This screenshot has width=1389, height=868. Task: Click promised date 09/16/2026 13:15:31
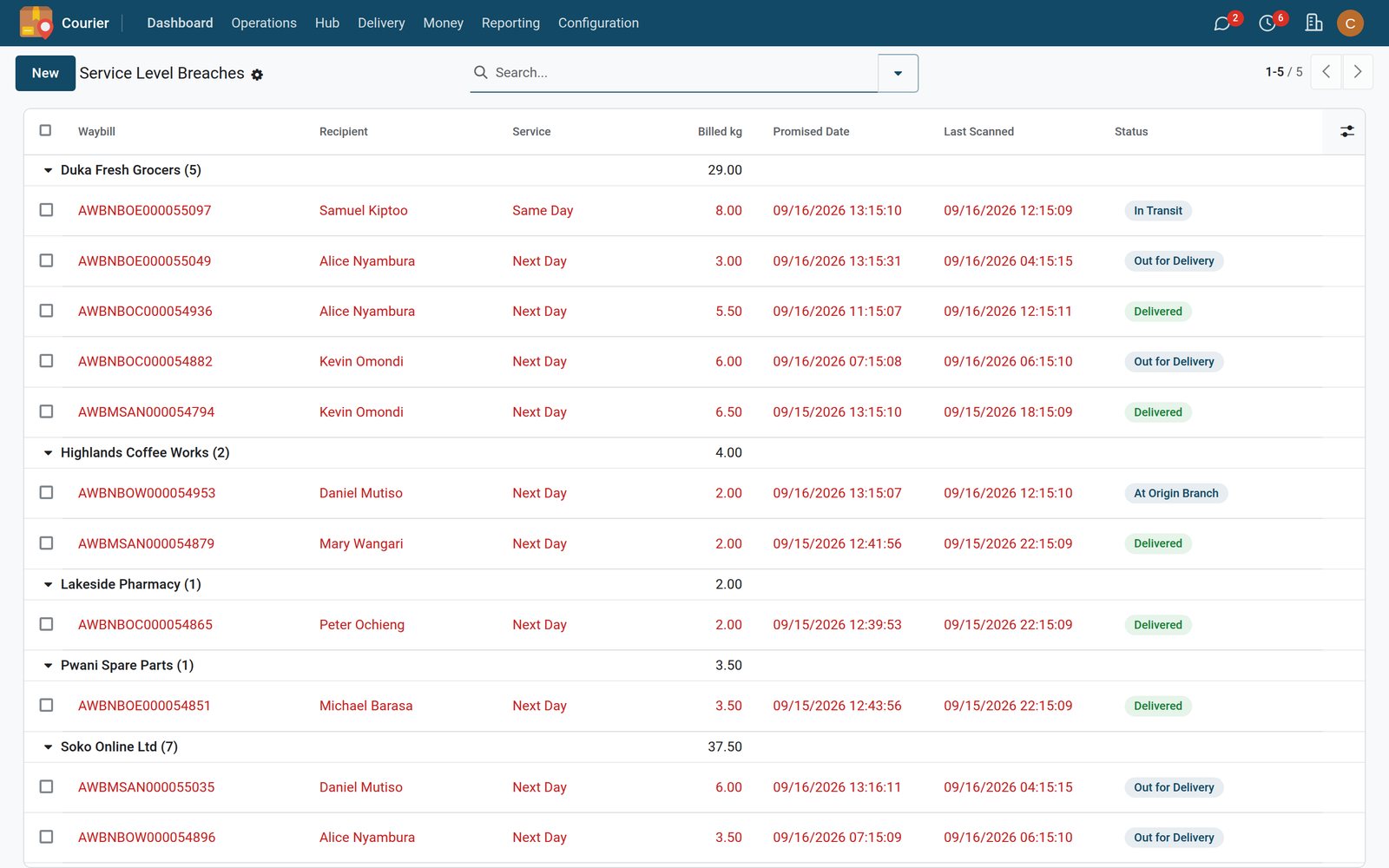[x=837, y=260]
